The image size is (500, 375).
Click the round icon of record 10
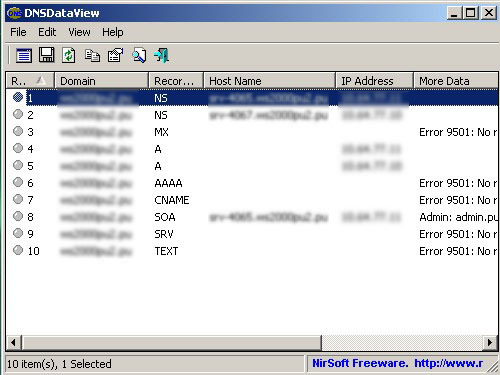(18, 250)
